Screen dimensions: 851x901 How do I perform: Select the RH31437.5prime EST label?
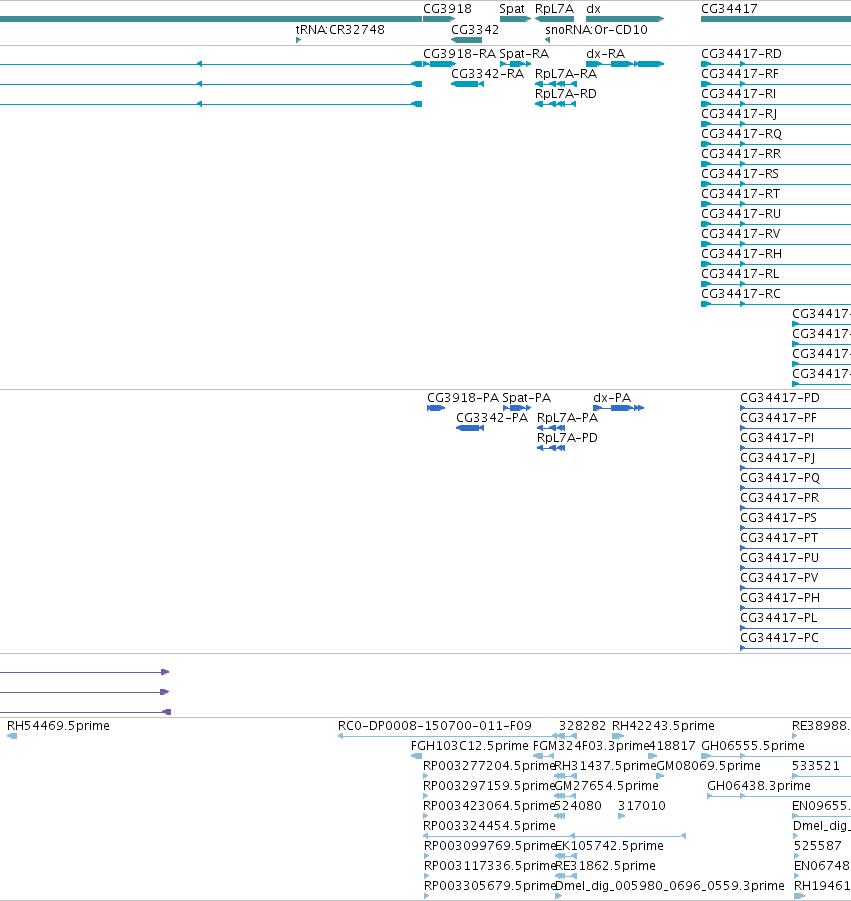(605, 766)
